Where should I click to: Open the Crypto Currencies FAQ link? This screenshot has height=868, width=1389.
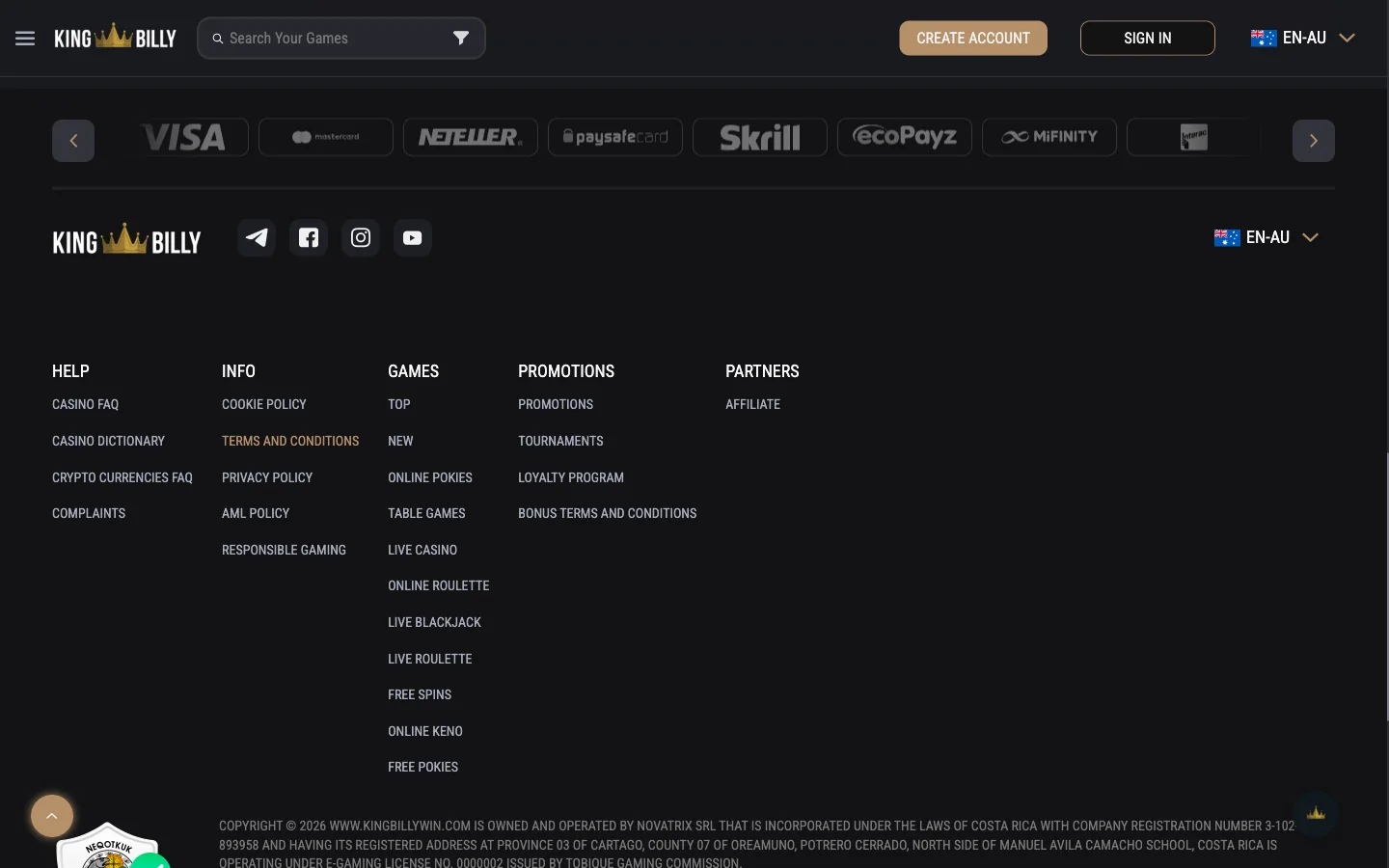pyautogui.click(x=123, y=477)
